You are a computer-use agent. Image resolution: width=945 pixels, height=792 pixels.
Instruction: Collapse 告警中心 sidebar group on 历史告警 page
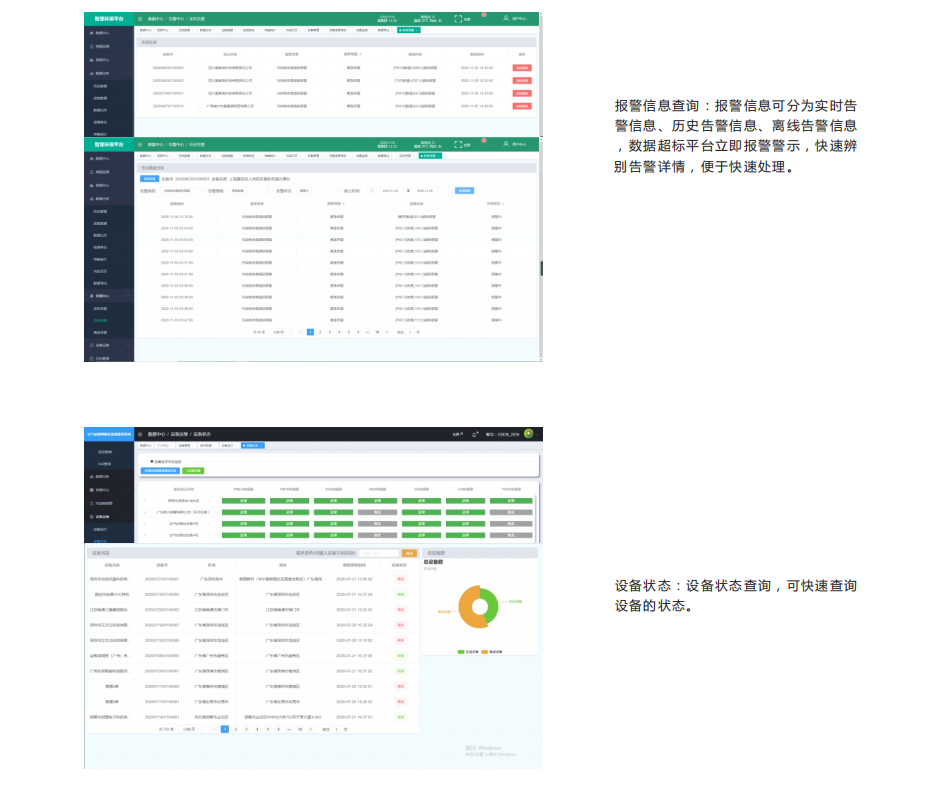pyautogui.click(x=109, y=296)
